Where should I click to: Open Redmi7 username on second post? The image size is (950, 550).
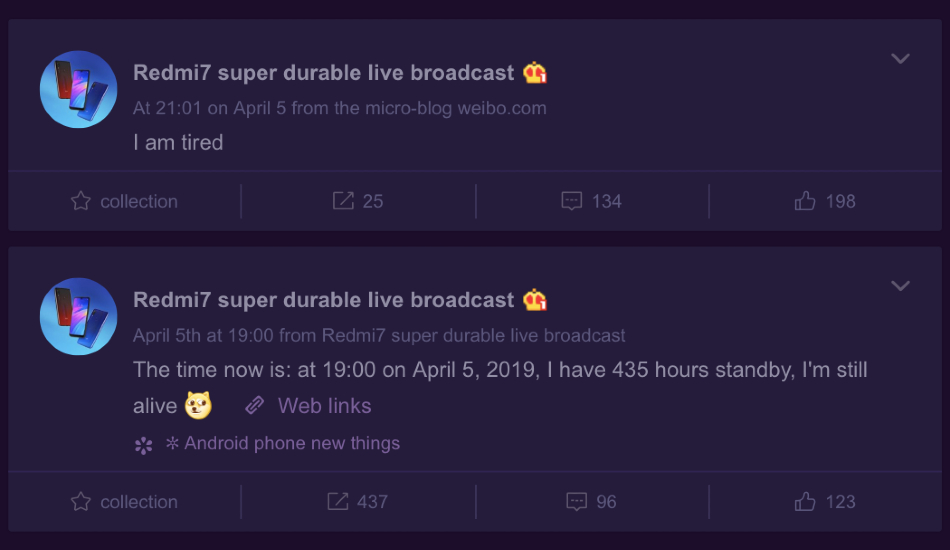324,300
